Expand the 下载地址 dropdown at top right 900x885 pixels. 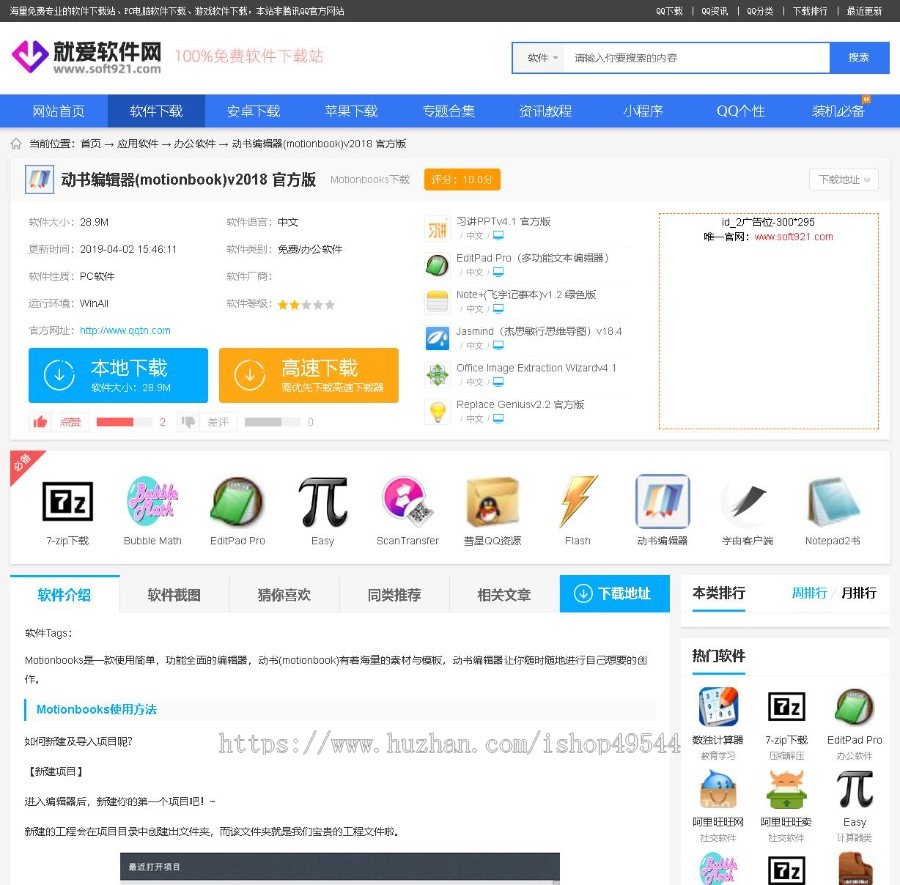click(x=844, y=180)
